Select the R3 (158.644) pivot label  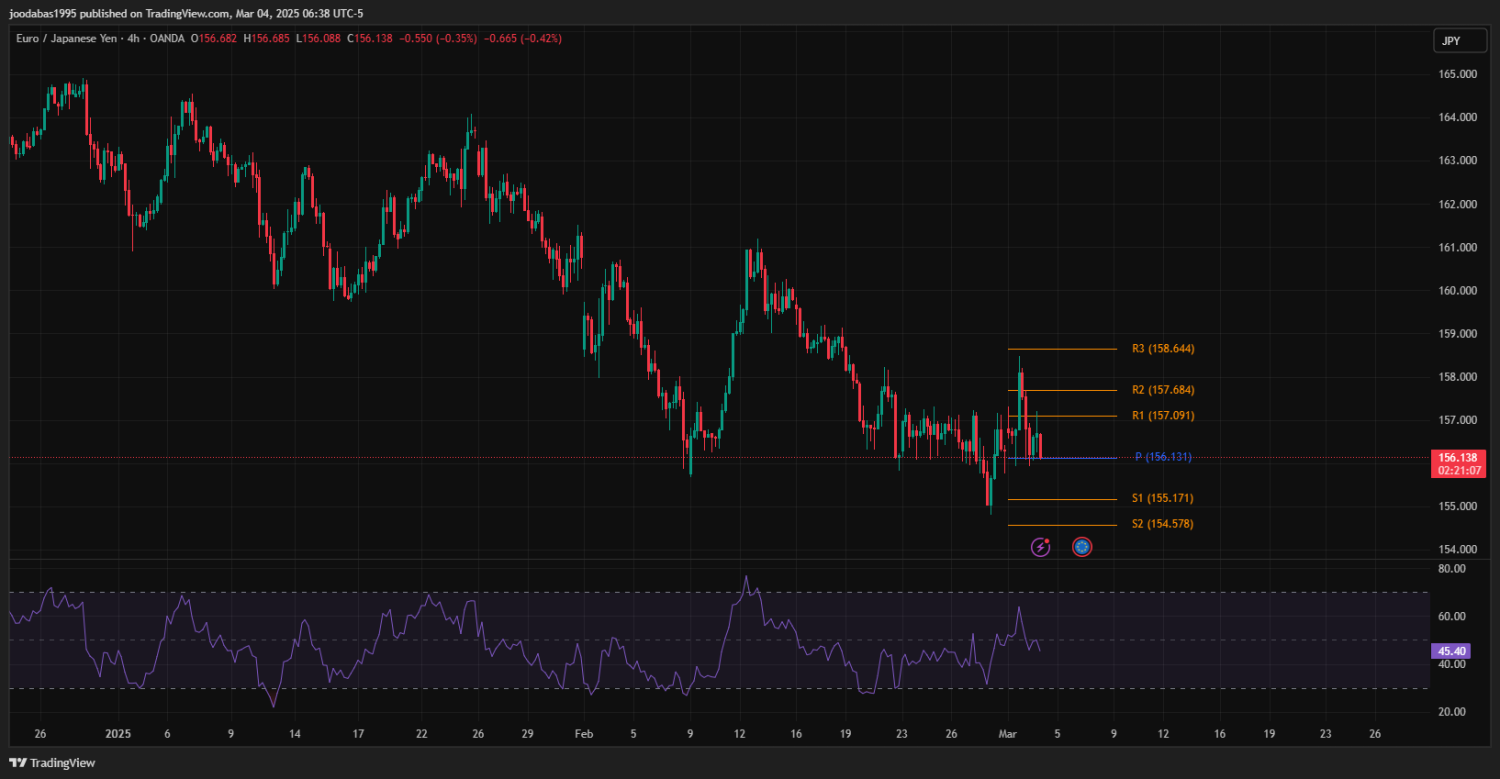1162,349
